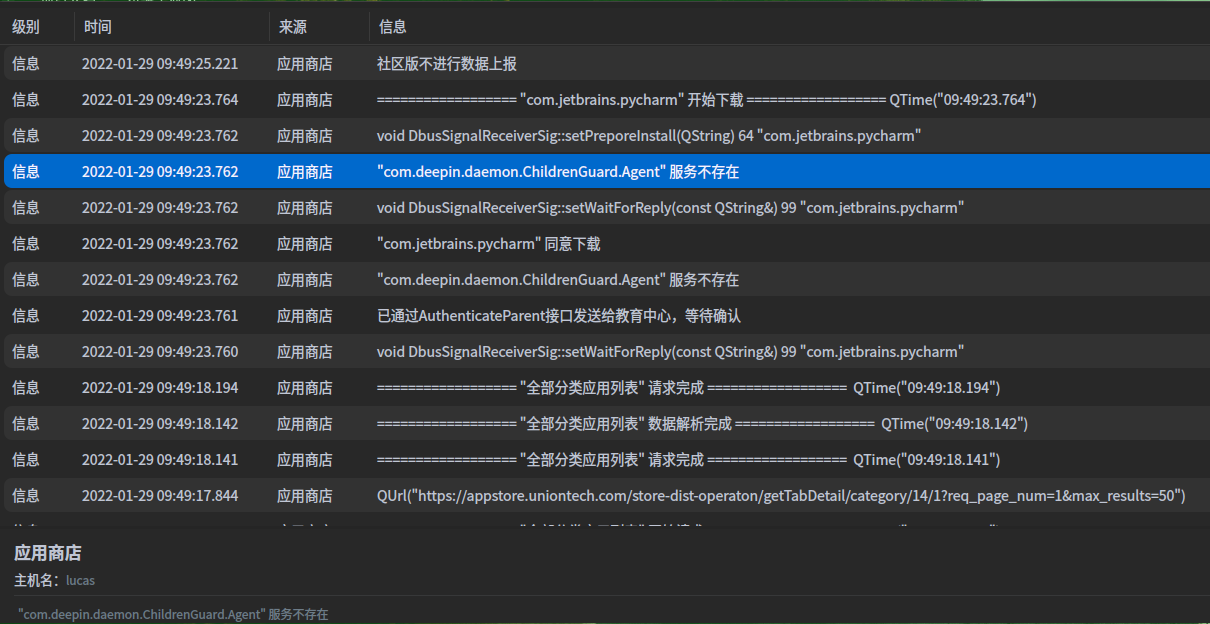Select the 全部分类应用列表 数据解析完成 message
The height and width of the screenshot is (624, 1210).
coord(702,424)
